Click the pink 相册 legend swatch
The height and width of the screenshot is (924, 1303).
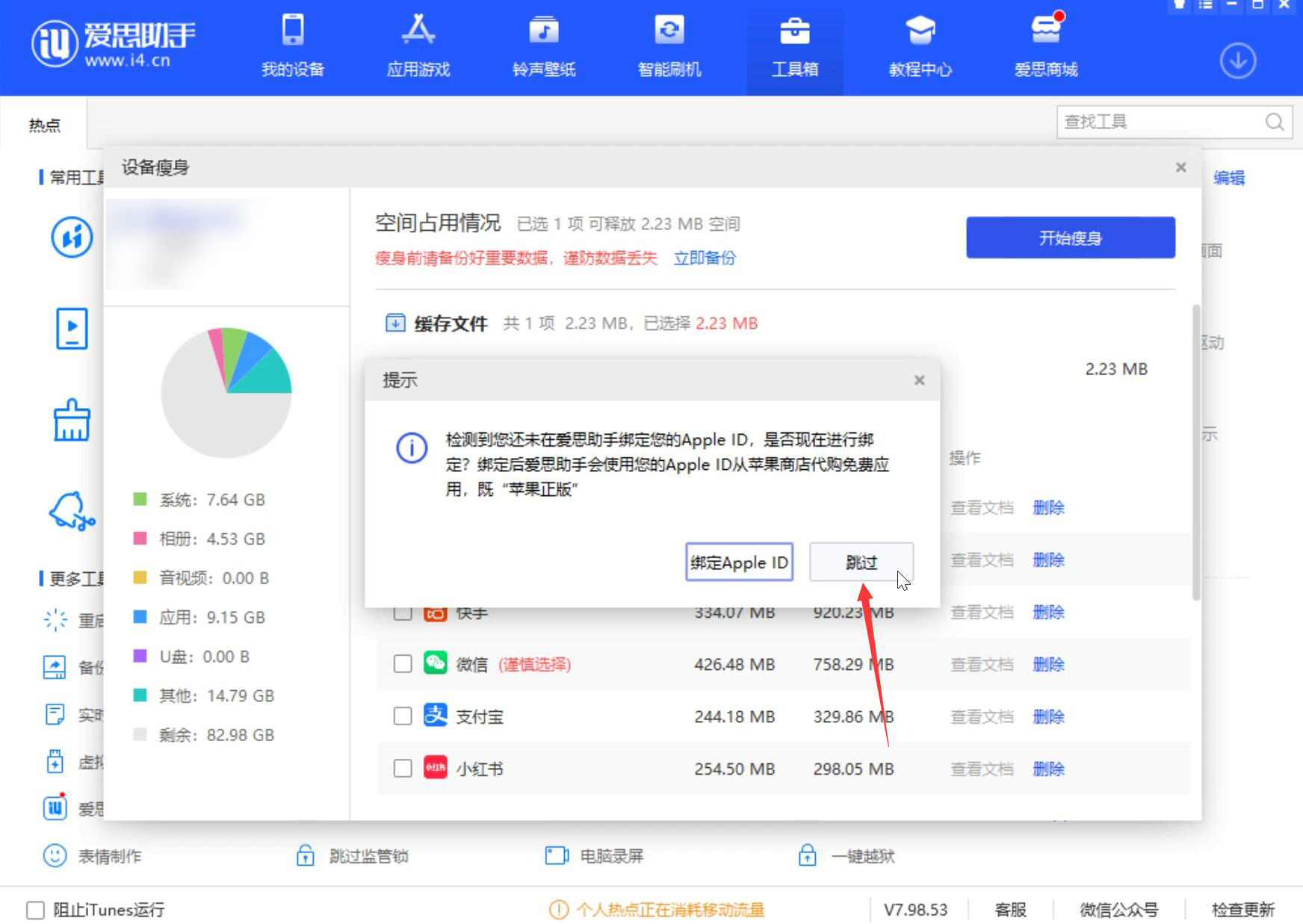140,538
